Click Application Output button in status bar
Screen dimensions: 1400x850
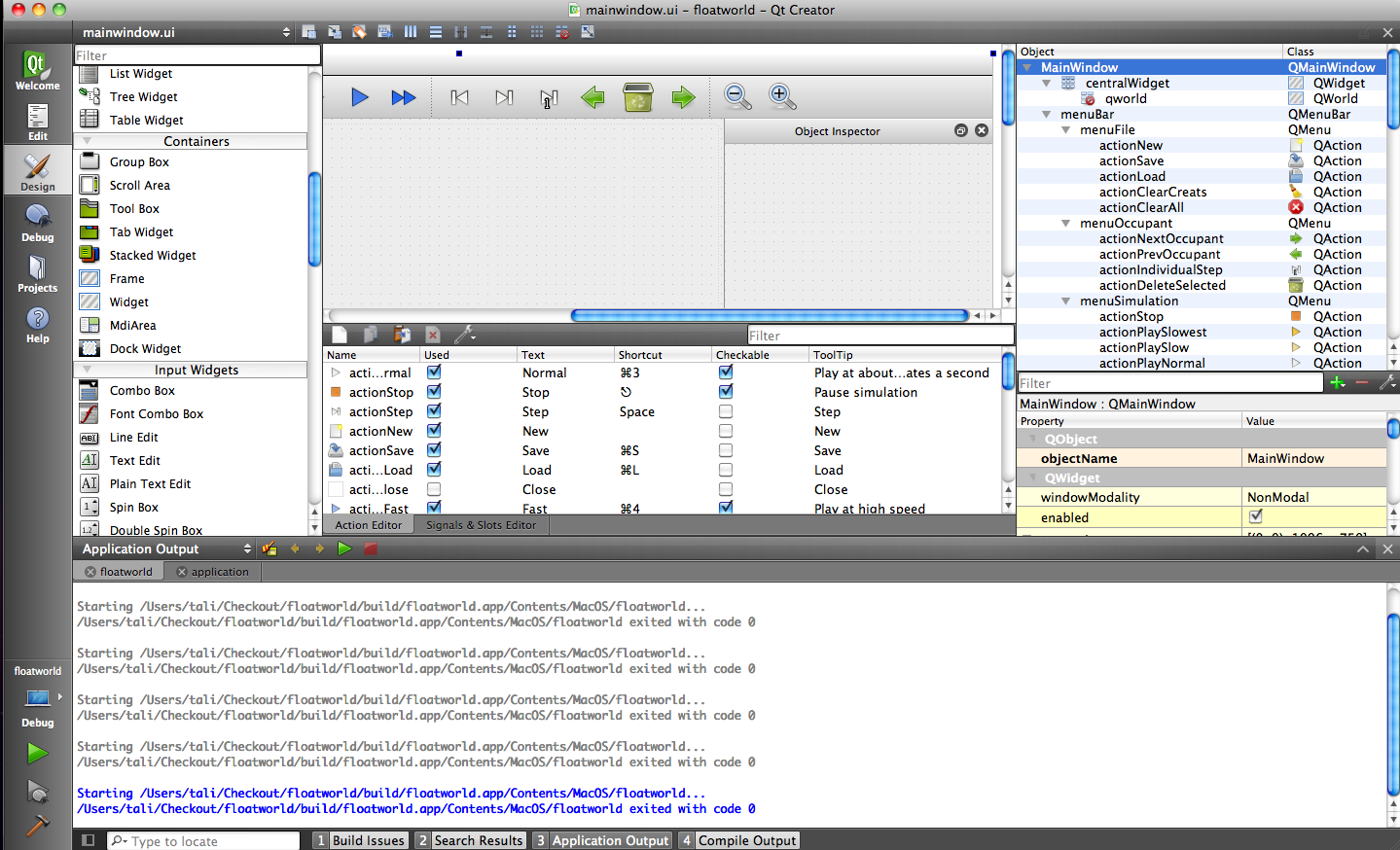pos(602,840)
